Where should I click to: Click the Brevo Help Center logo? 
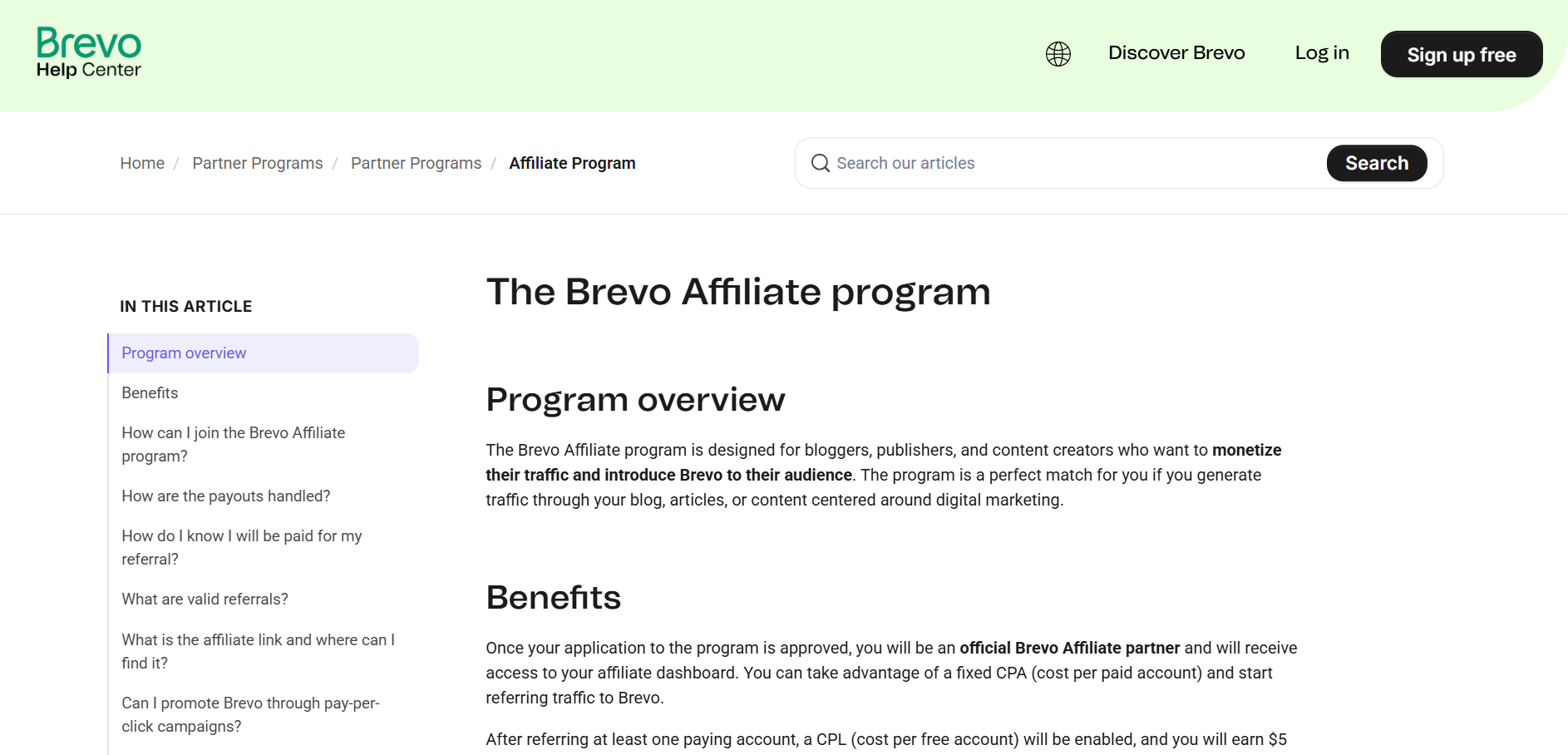tap(89, 52)
